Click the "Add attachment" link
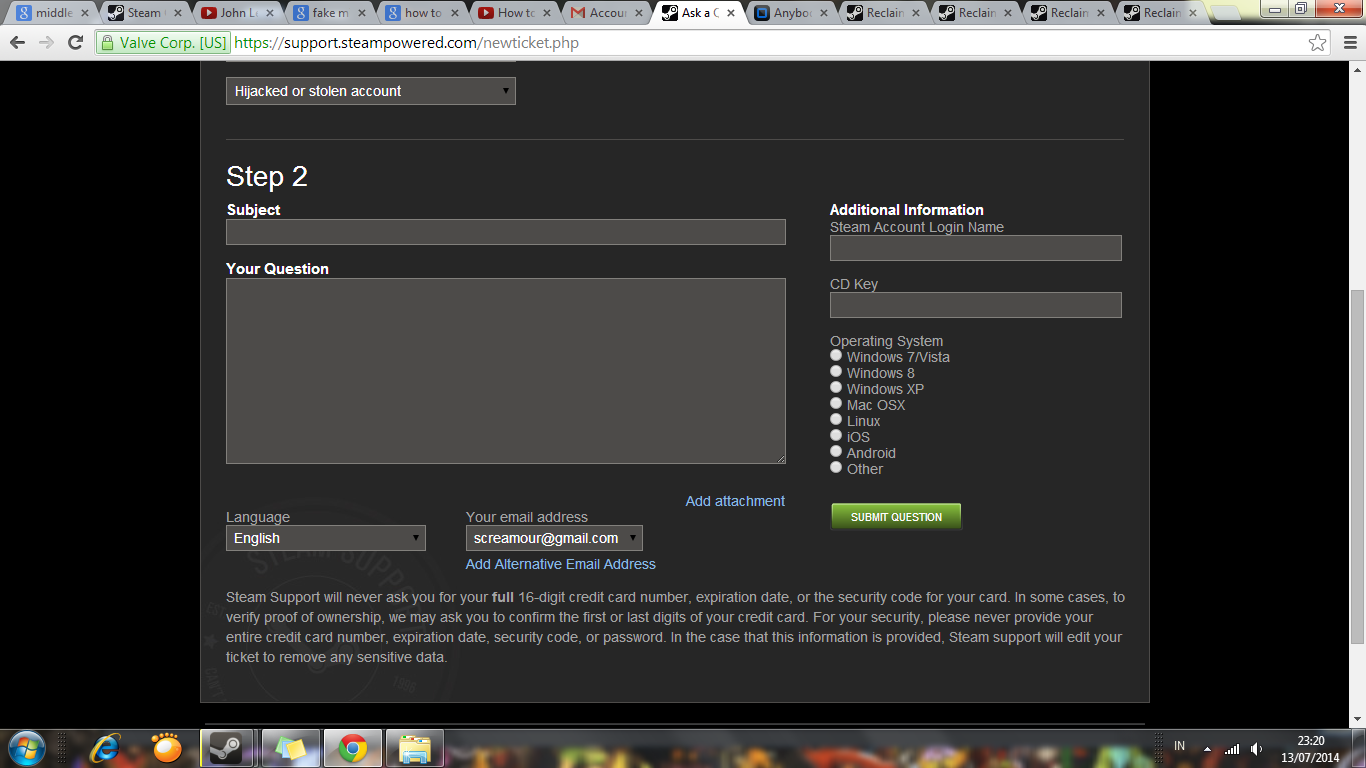Viewport: 1366px width, 768px height. point(735,501)
